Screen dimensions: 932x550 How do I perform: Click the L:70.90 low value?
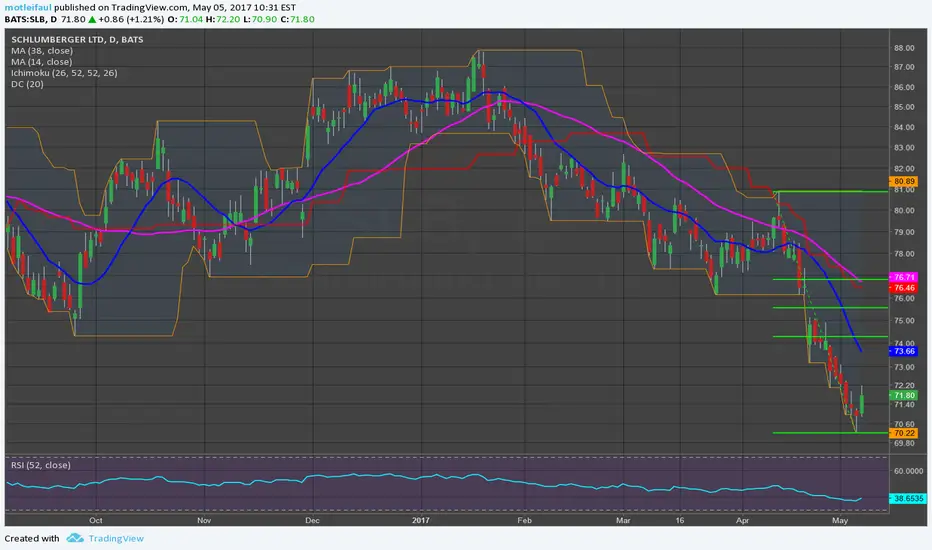pos(260,19)
